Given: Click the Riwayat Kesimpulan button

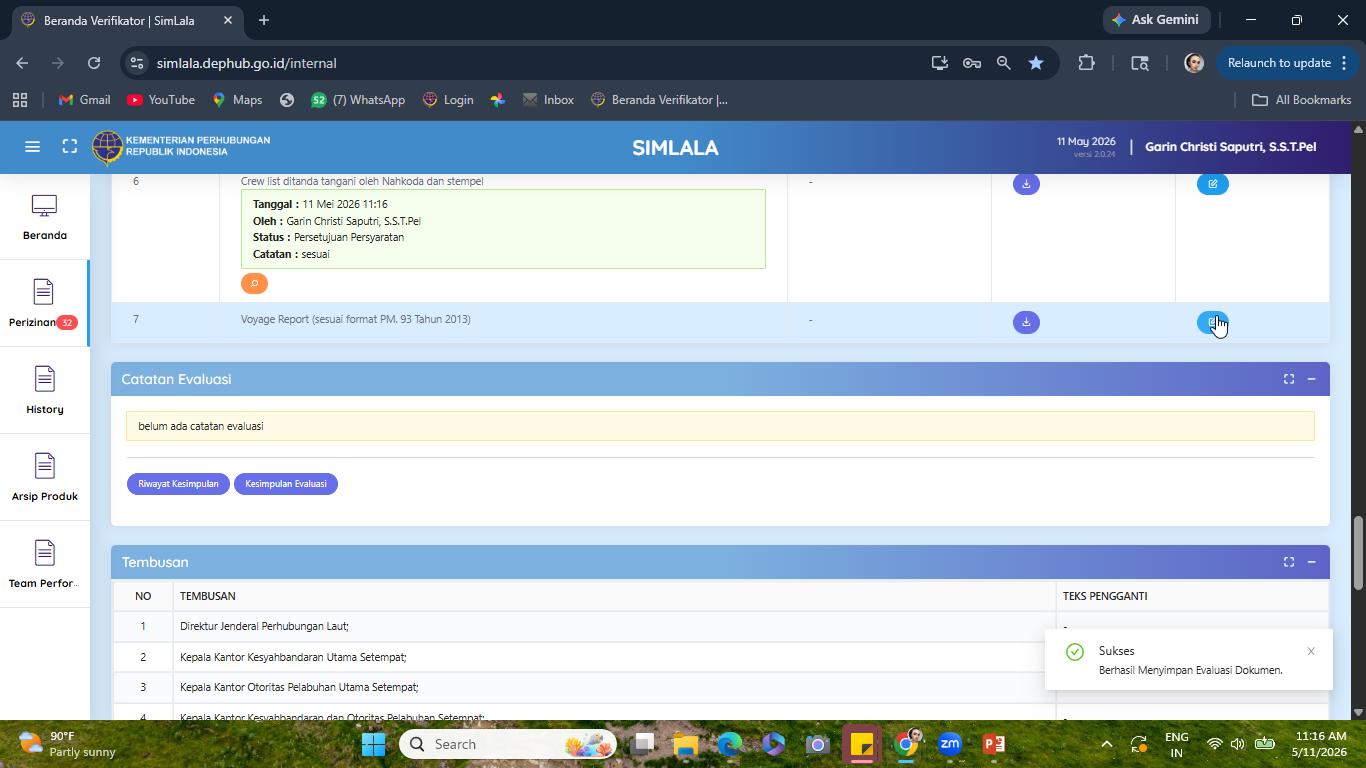Looking at the screenshot, I should coord(178,484).
